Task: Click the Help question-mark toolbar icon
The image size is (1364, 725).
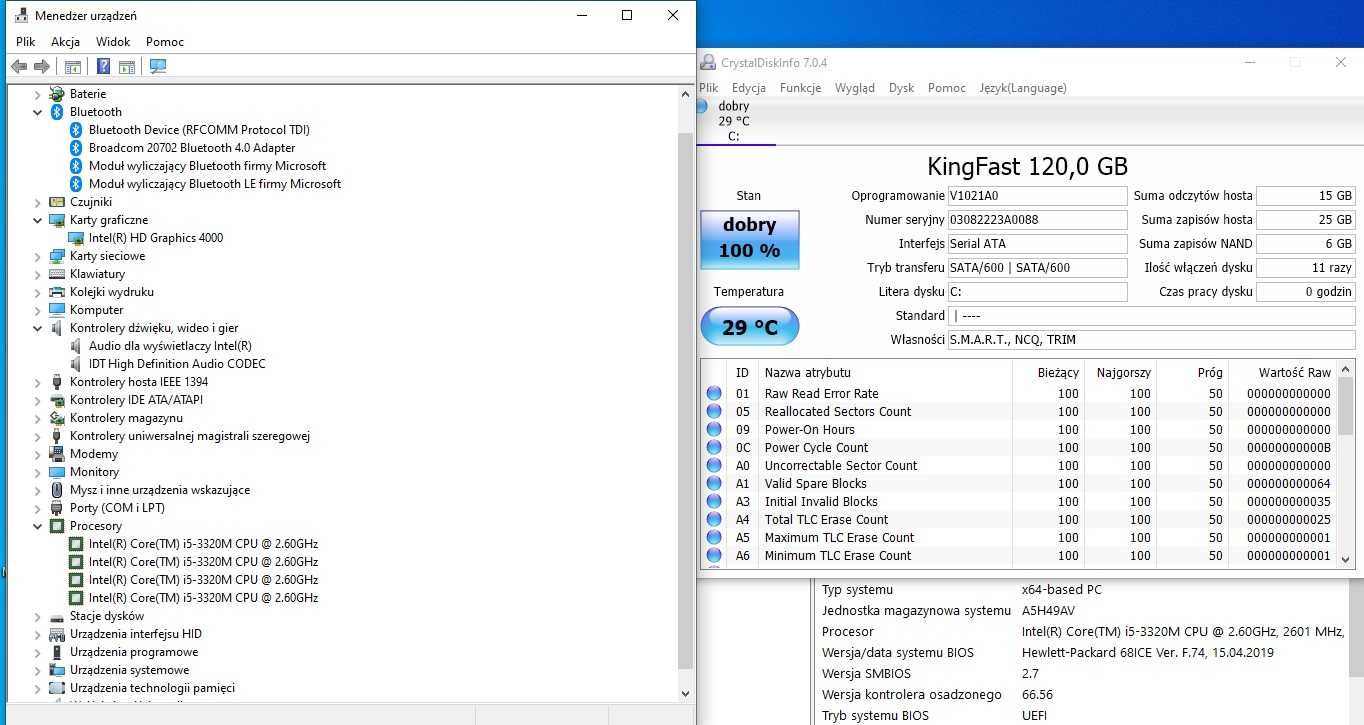Action: click(x=103, y=67)
